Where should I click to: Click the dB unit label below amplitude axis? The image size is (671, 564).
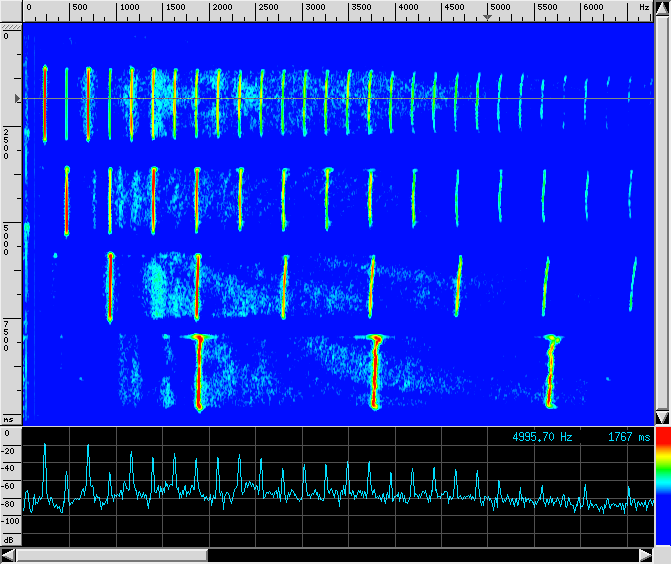(x=9, y=539)
